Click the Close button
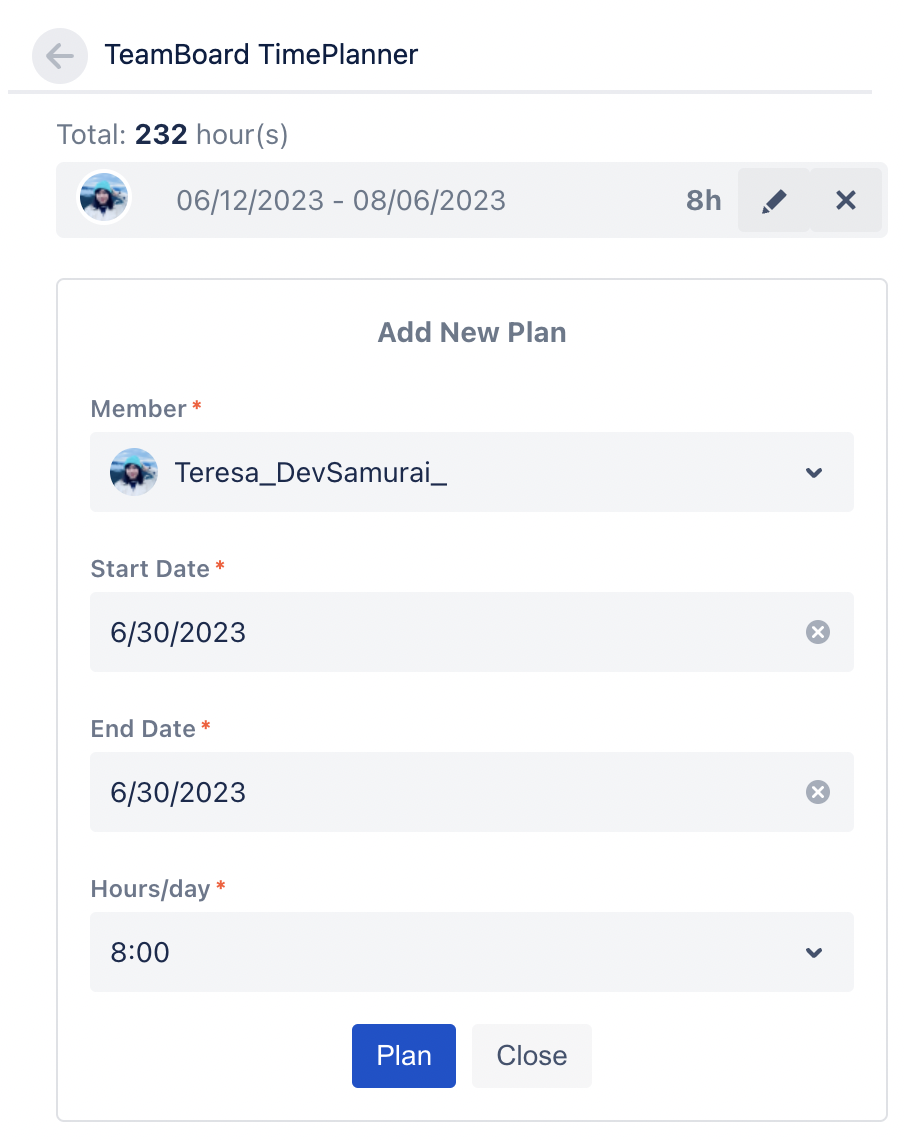The image size is (904, 1140). click(531, 1056)
